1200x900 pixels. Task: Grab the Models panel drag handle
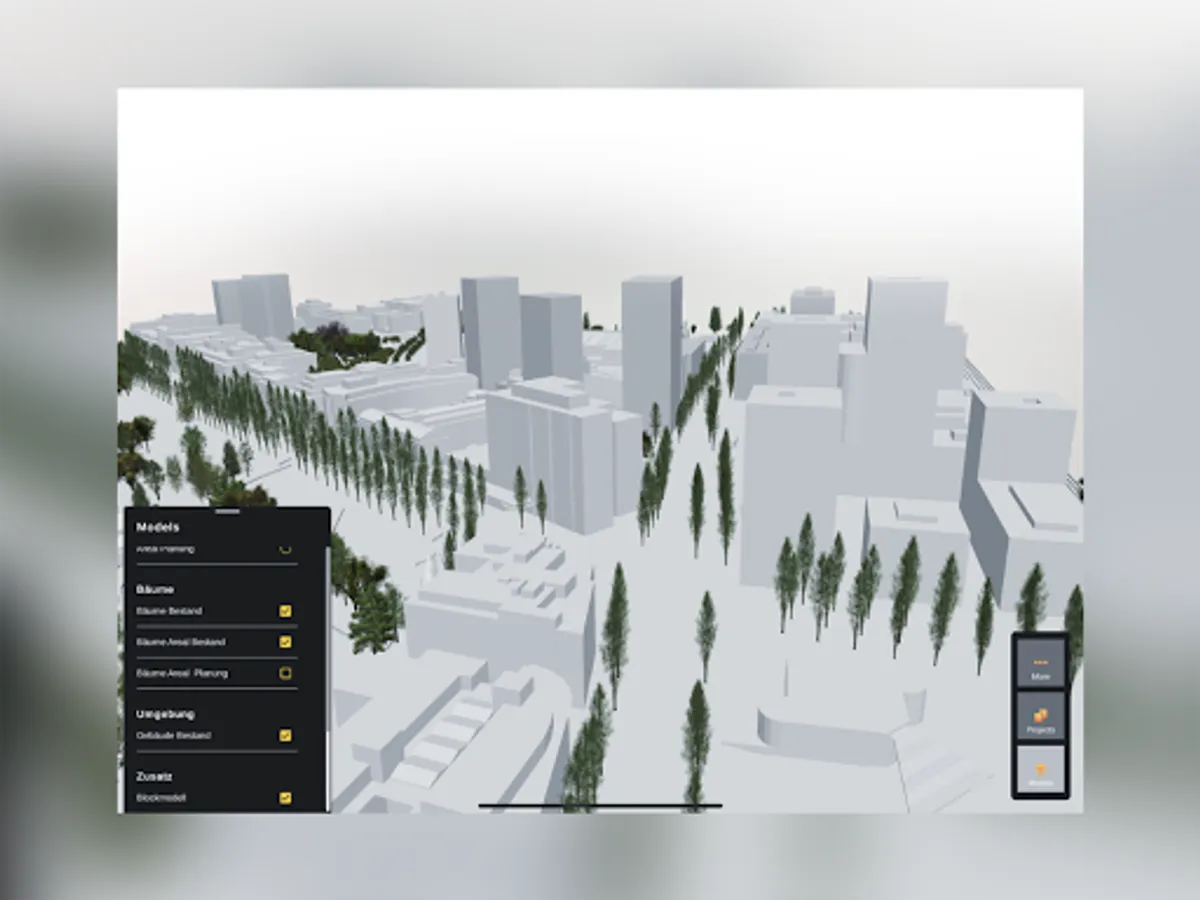[x=228, y=512]
